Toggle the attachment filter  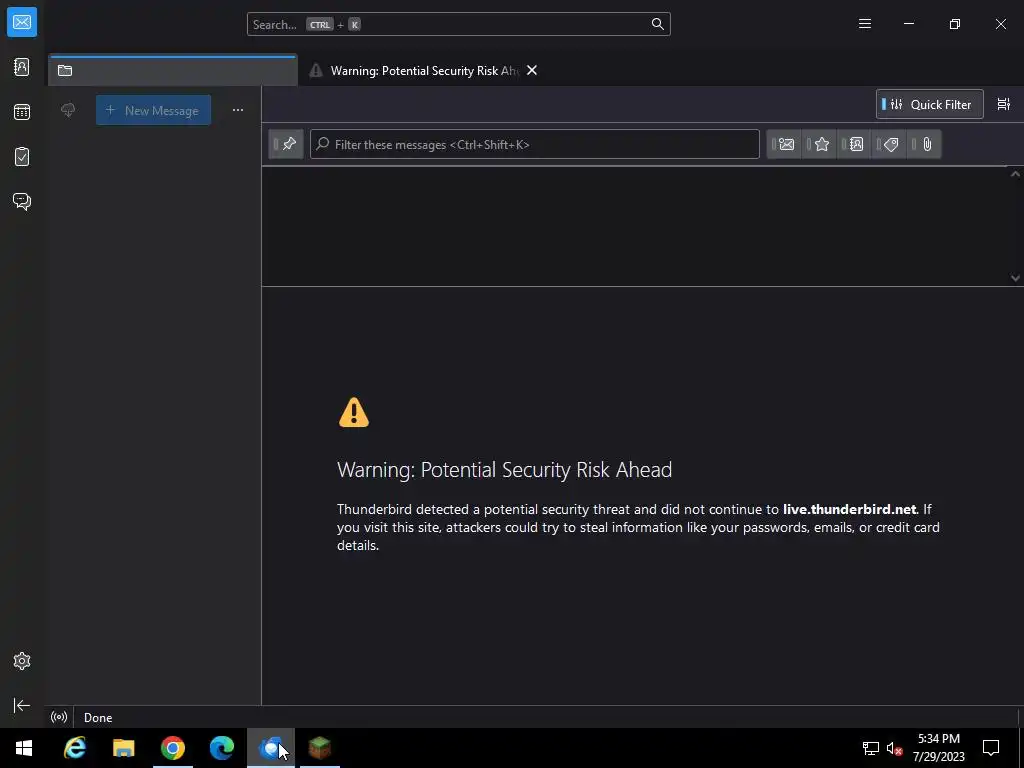925,144
